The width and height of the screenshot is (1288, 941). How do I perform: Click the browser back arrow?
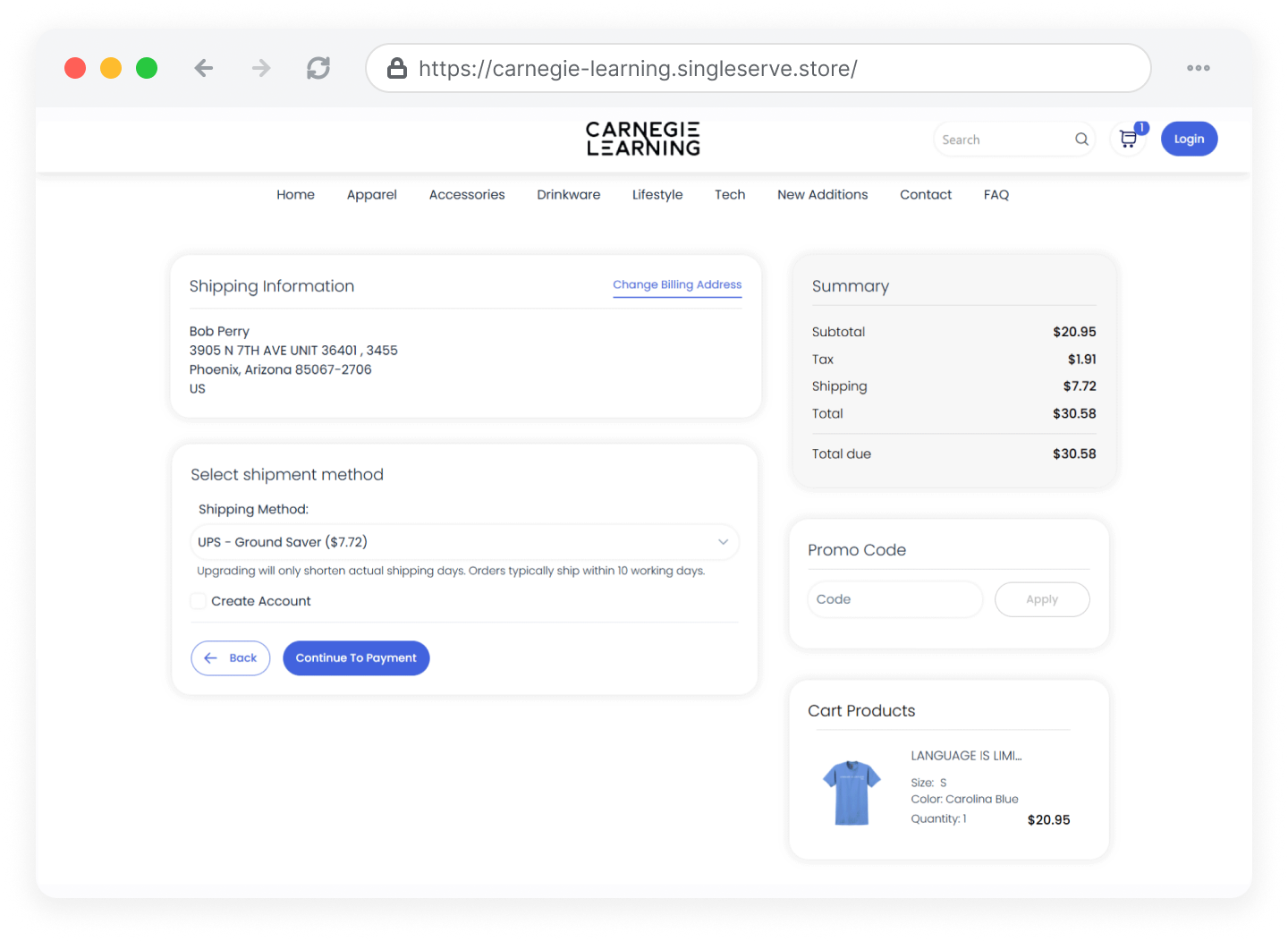click(204, 68)
